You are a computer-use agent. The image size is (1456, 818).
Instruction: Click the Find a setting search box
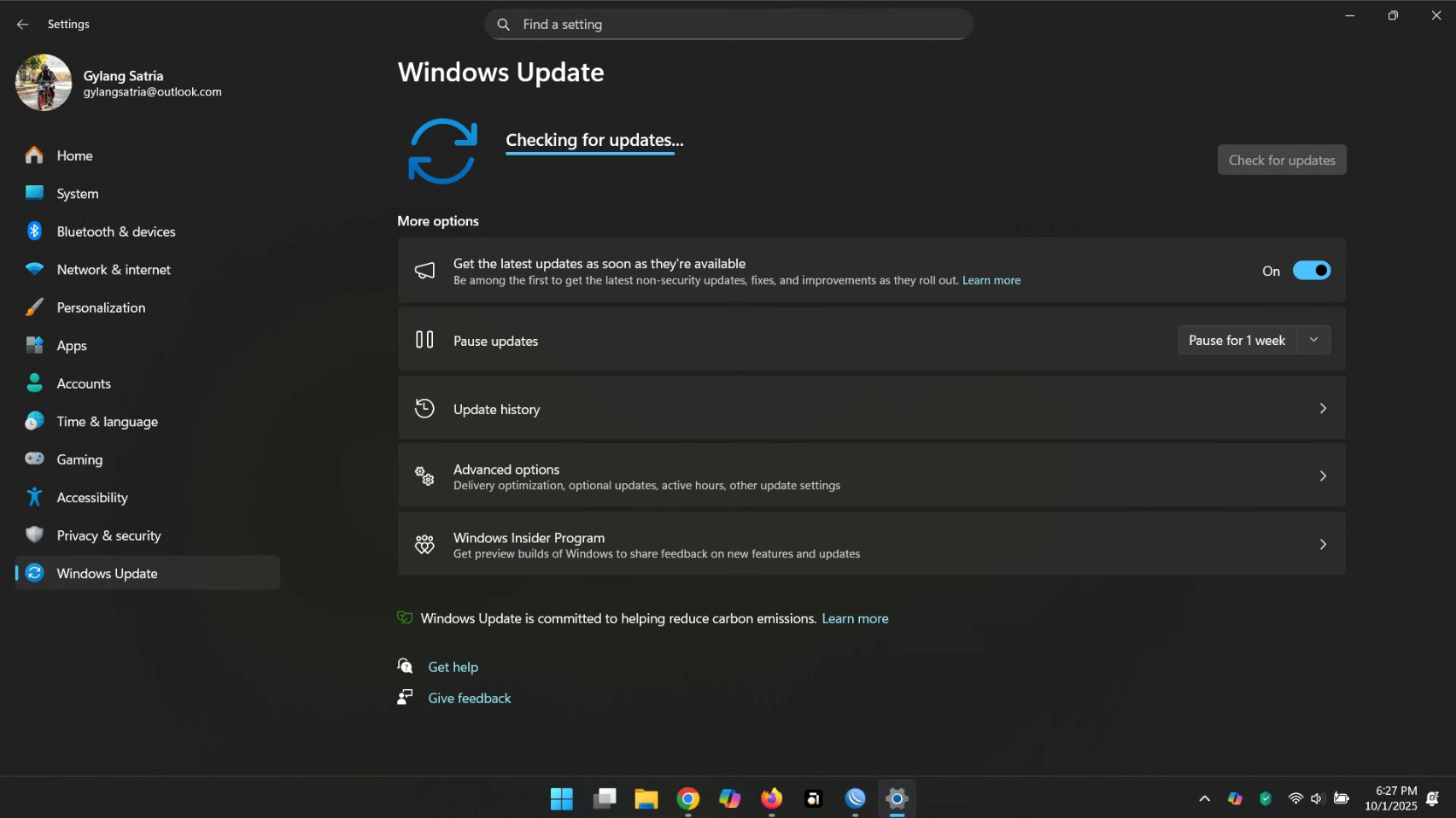point(728,25)
